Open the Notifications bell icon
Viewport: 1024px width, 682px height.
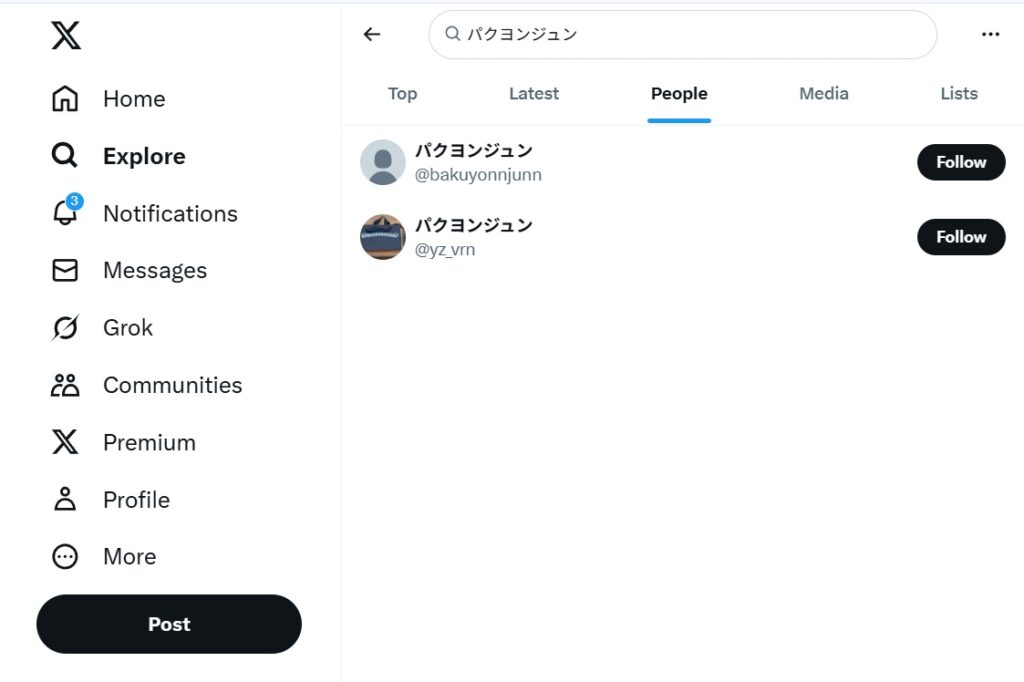tap(66, 211)
